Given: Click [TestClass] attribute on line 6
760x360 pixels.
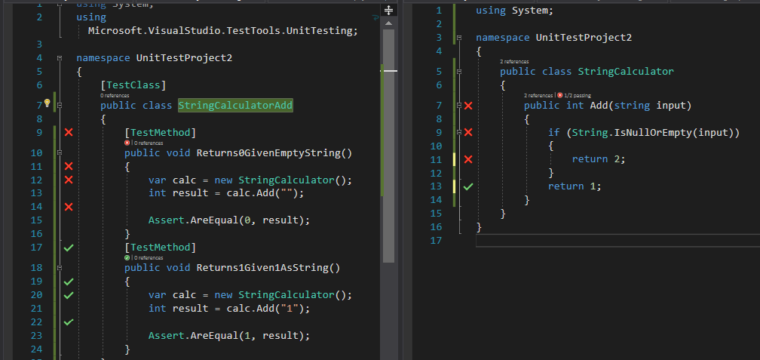Looking at the screenshot, I should 133,85.
